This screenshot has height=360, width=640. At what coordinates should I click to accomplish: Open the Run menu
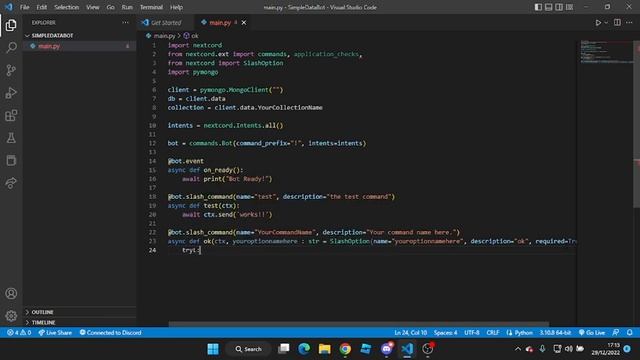pos(127,7)
